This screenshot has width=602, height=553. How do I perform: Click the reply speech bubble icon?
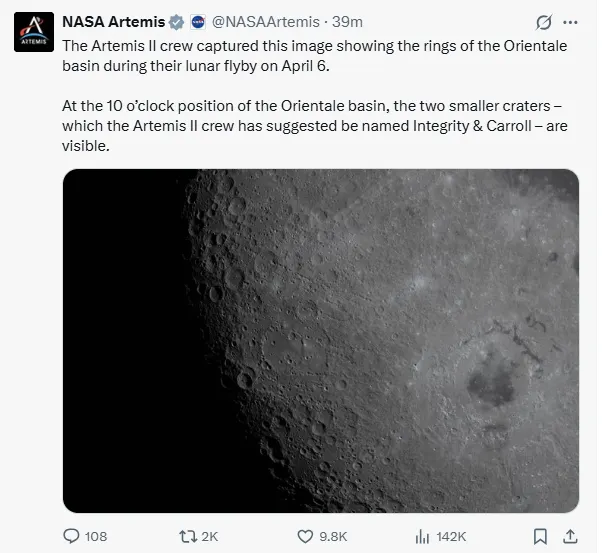click(71, 536)
